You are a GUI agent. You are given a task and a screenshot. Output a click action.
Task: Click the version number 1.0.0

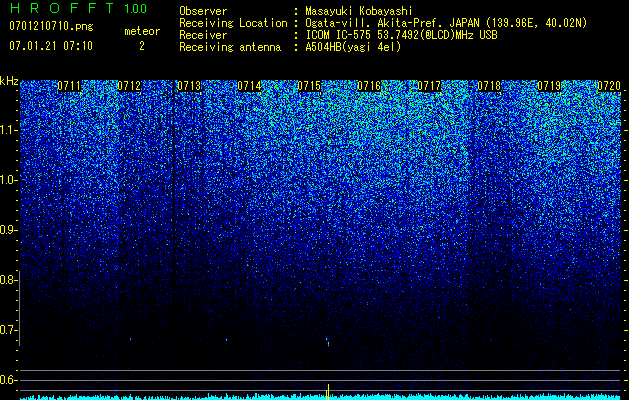pos(136,8)
